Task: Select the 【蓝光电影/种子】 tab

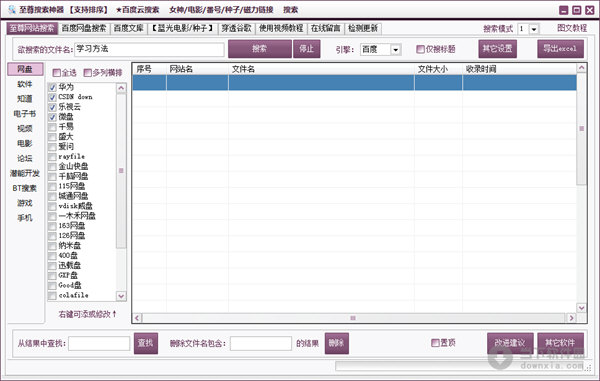Action: (183, 28)
